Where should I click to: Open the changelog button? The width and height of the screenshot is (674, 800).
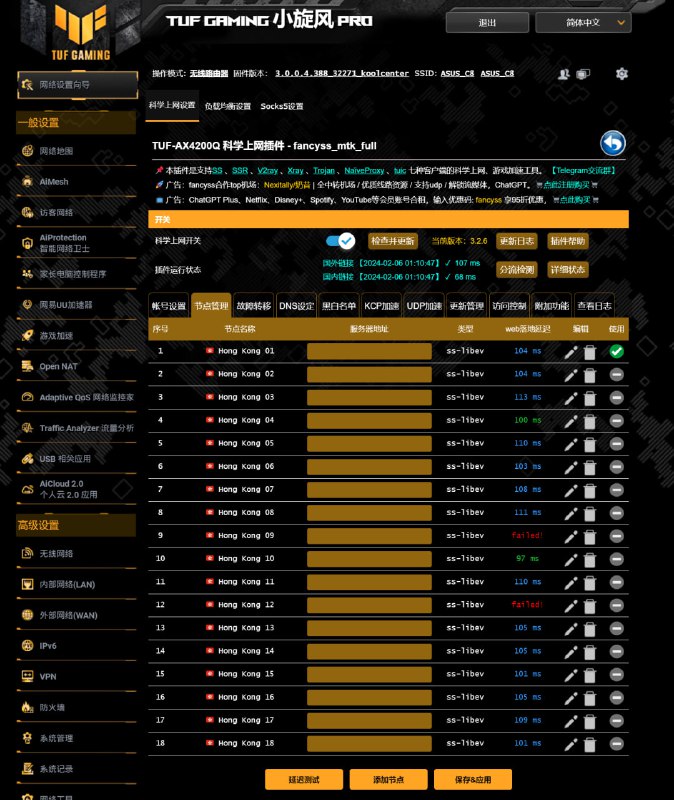pyautogui.click(x=517, y=241)
